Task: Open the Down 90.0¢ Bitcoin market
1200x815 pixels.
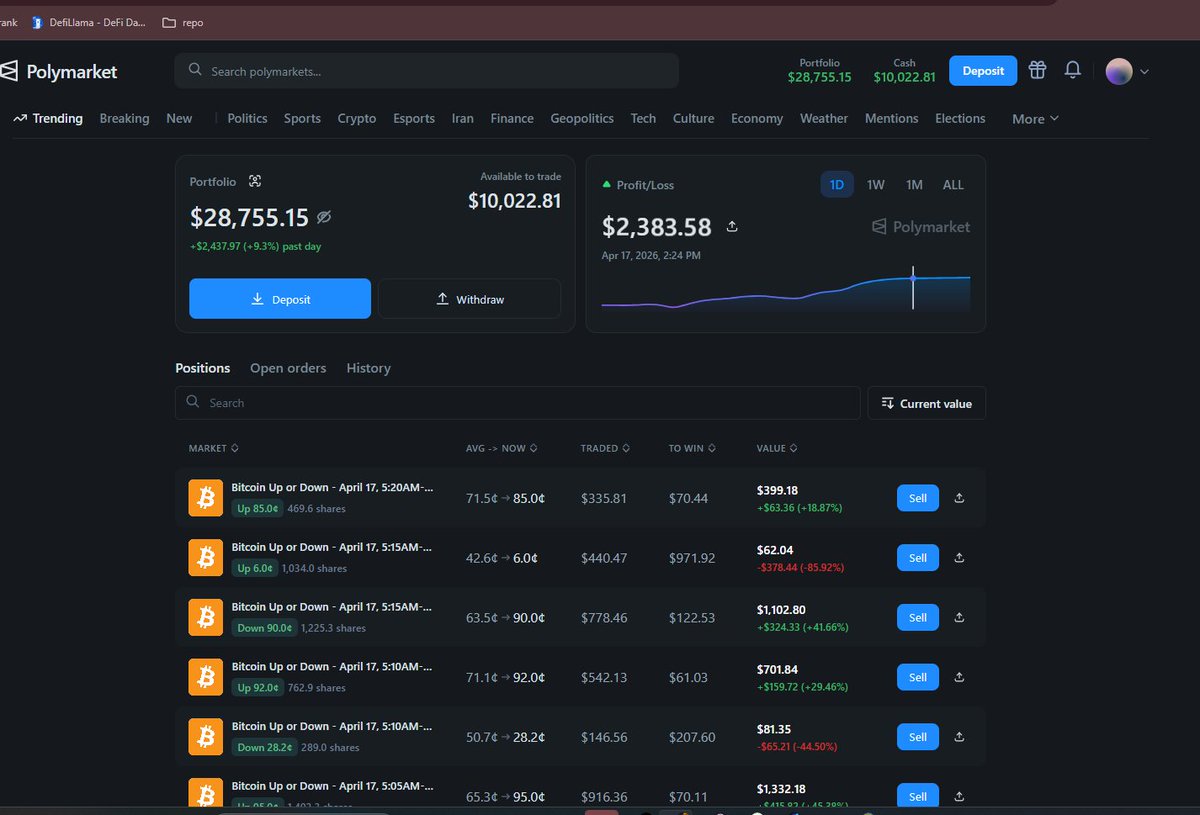Action: pyautogui.click(x=332, y=607)
